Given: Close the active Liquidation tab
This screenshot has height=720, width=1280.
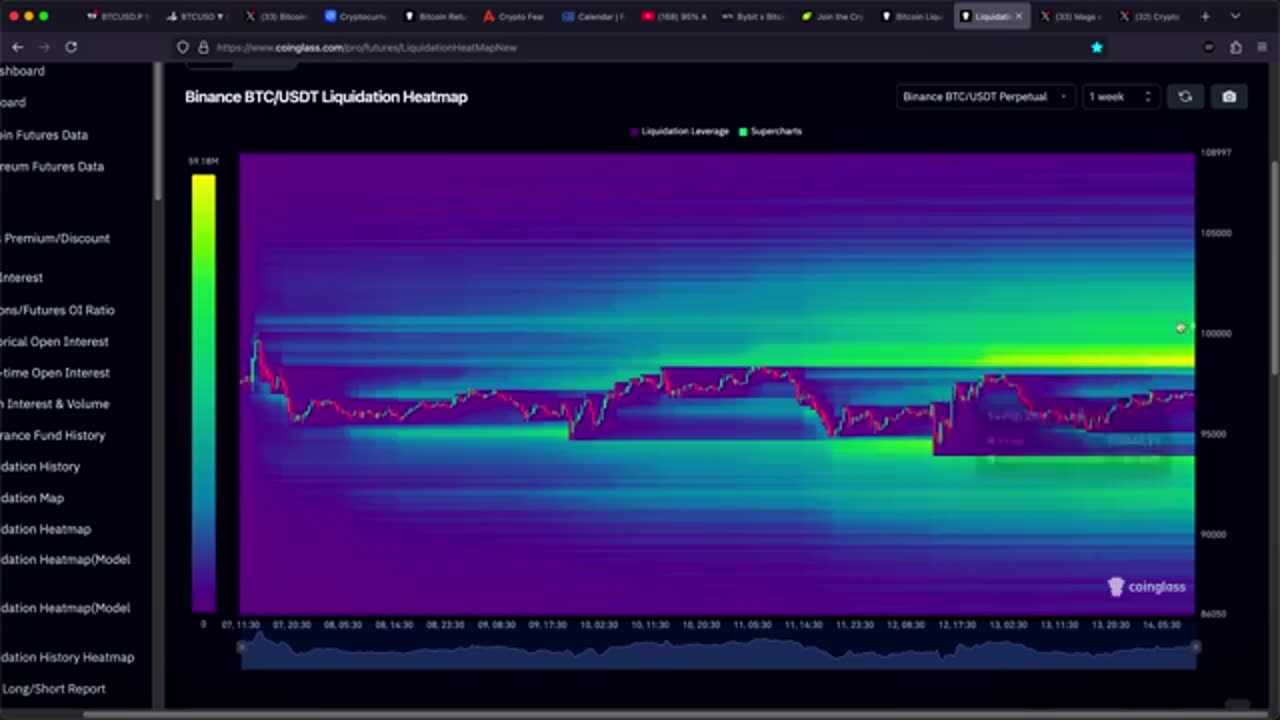Looking at the screenshot, I should click(1019, 16).
